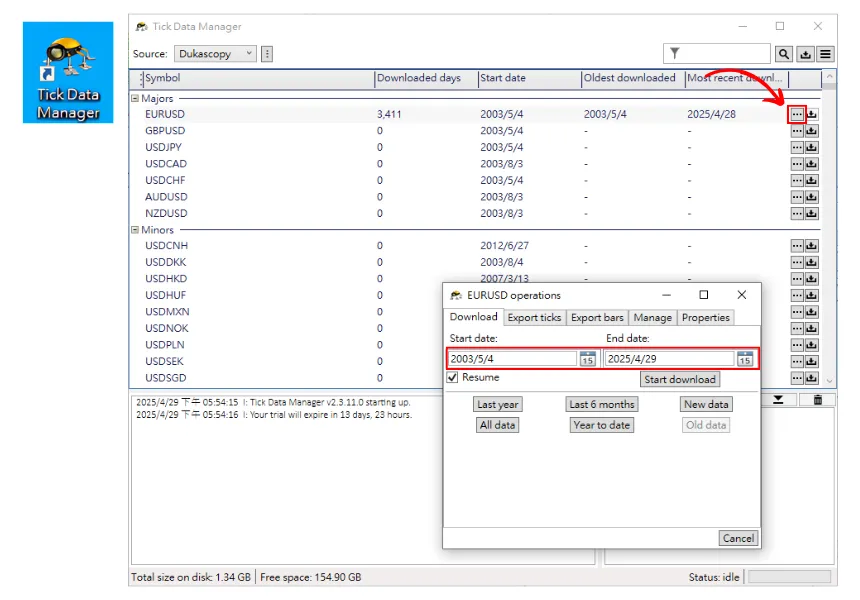
Task: Open operations menu for EURUSD row
Action: click(x=797, y=115)
